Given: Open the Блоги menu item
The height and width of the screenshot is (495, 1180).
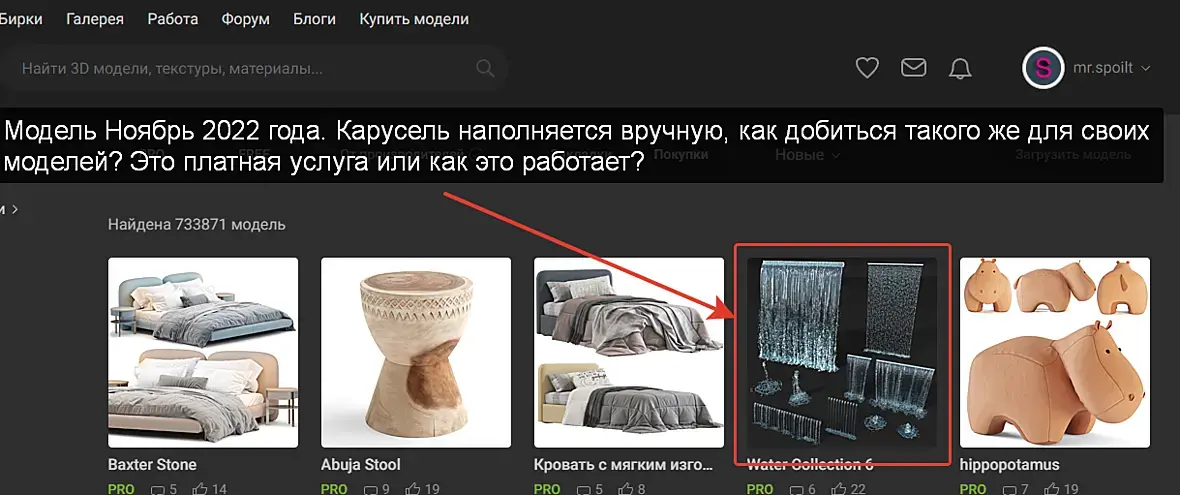Looking at the screenshot, I should tap(315, 20).
